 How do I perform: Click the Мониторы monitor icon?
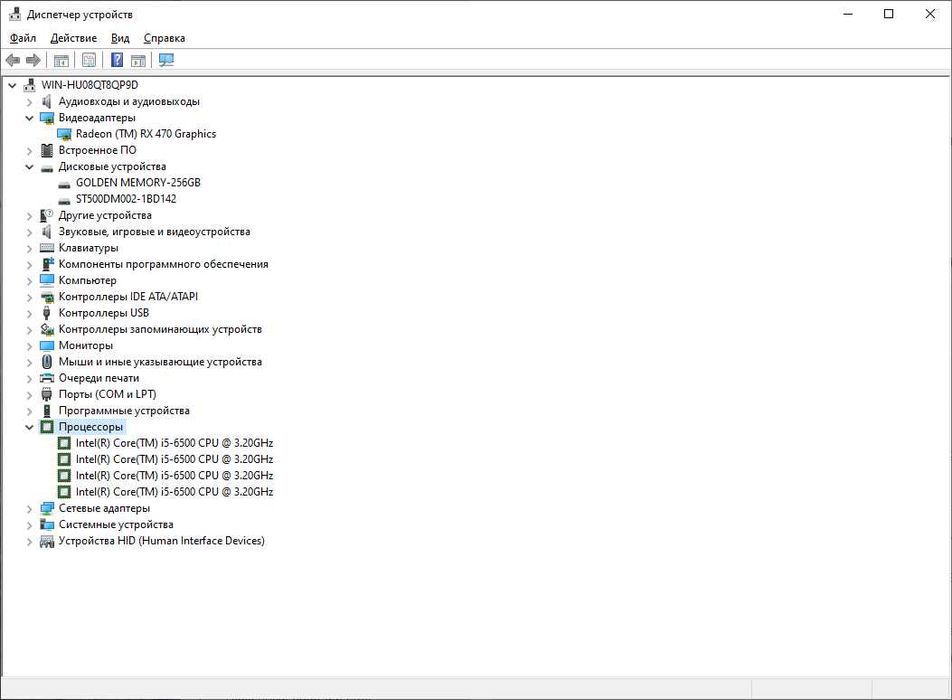[x=47, y=345]
